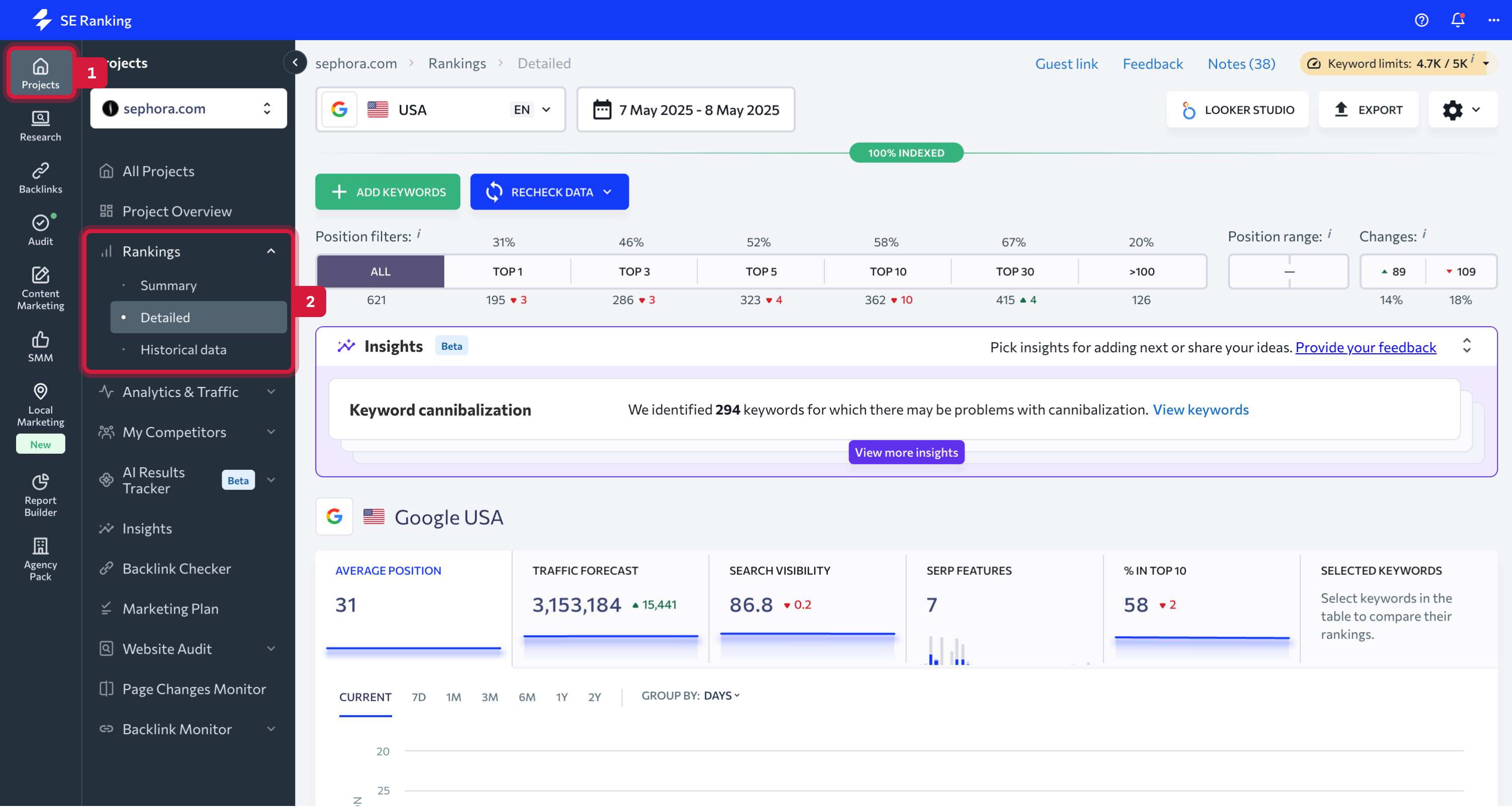Click the Insights sparkle icon in panel header
Image resolution: width=1512 pixels, height=810 pixels.
pos(346,346)
